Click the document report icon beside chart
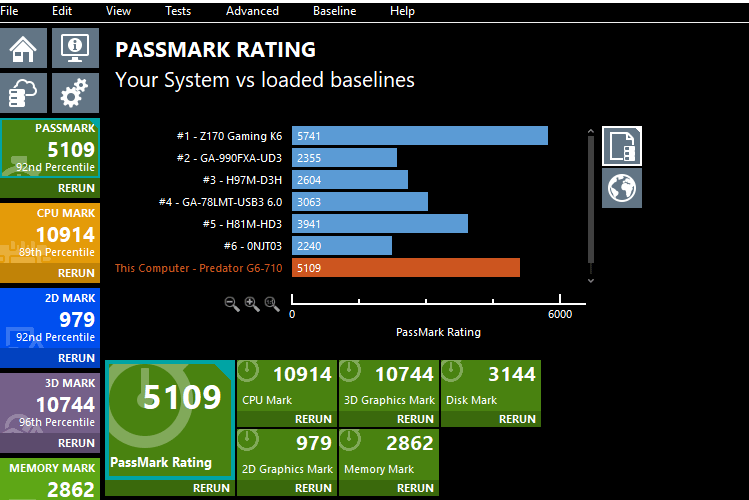Viewport: 749px width, 500px height. coord(621,146)
